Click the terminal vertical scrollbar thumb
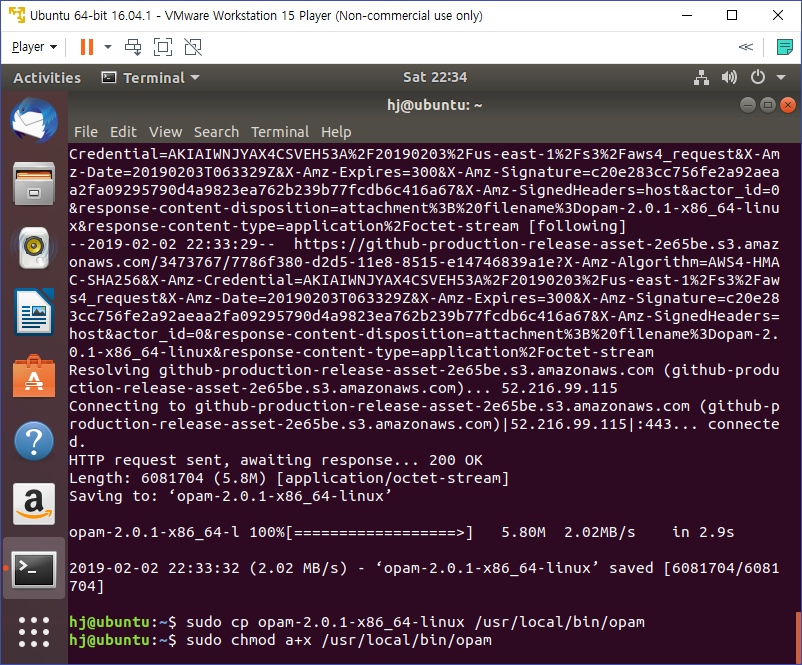 pyautogui.click(x=798, y=637)
